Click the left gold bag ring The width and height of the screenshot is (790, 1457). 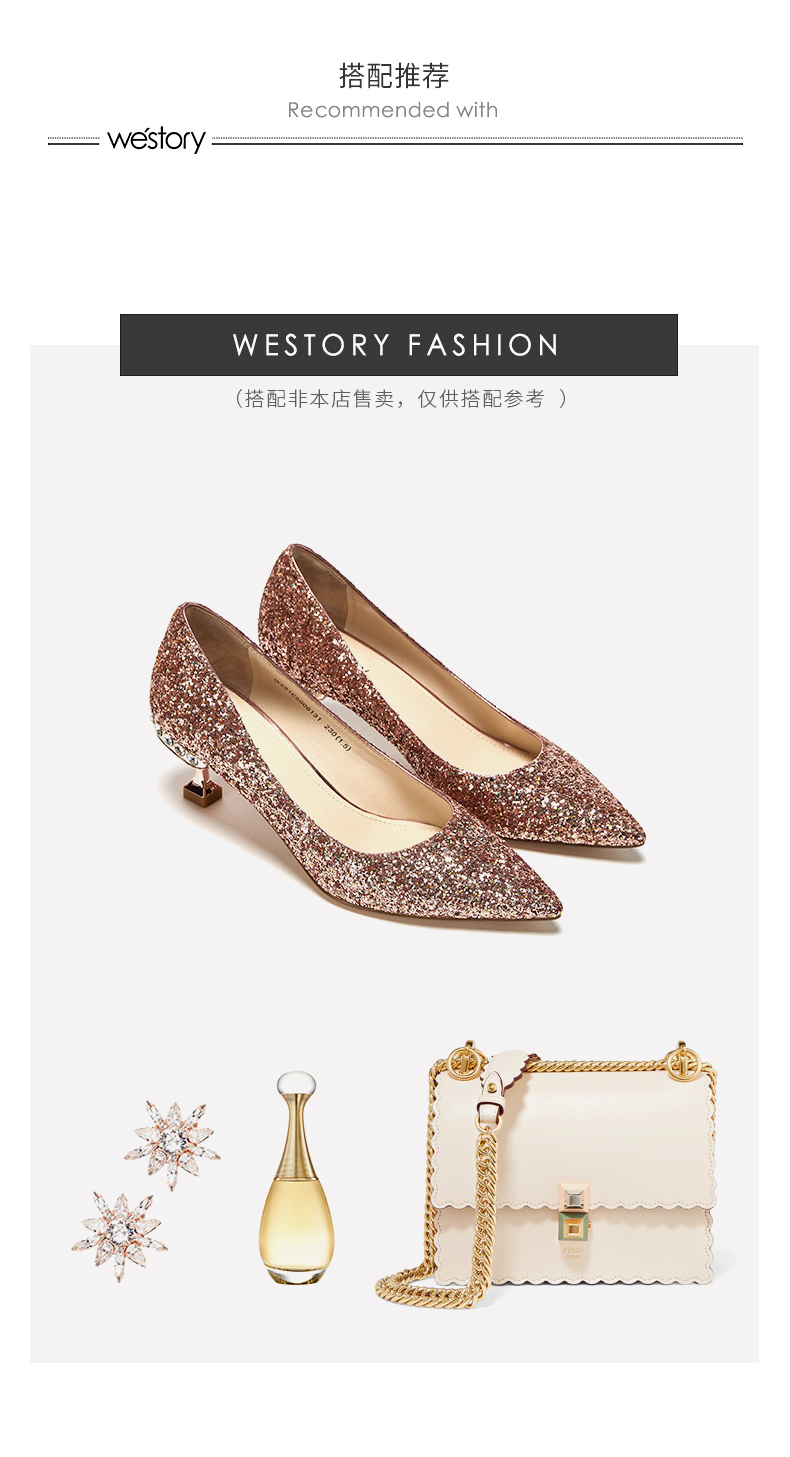click(462, 1060)
